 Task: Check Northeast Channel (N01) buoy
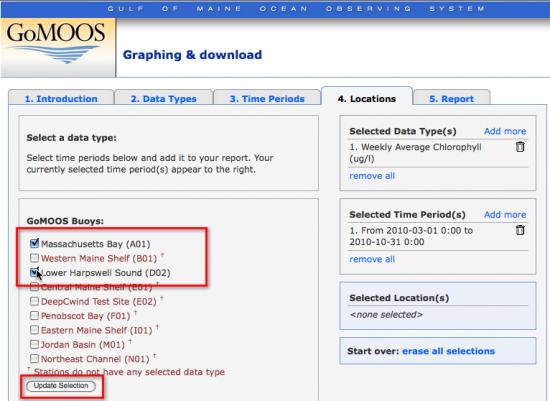[x=34, y=359]
